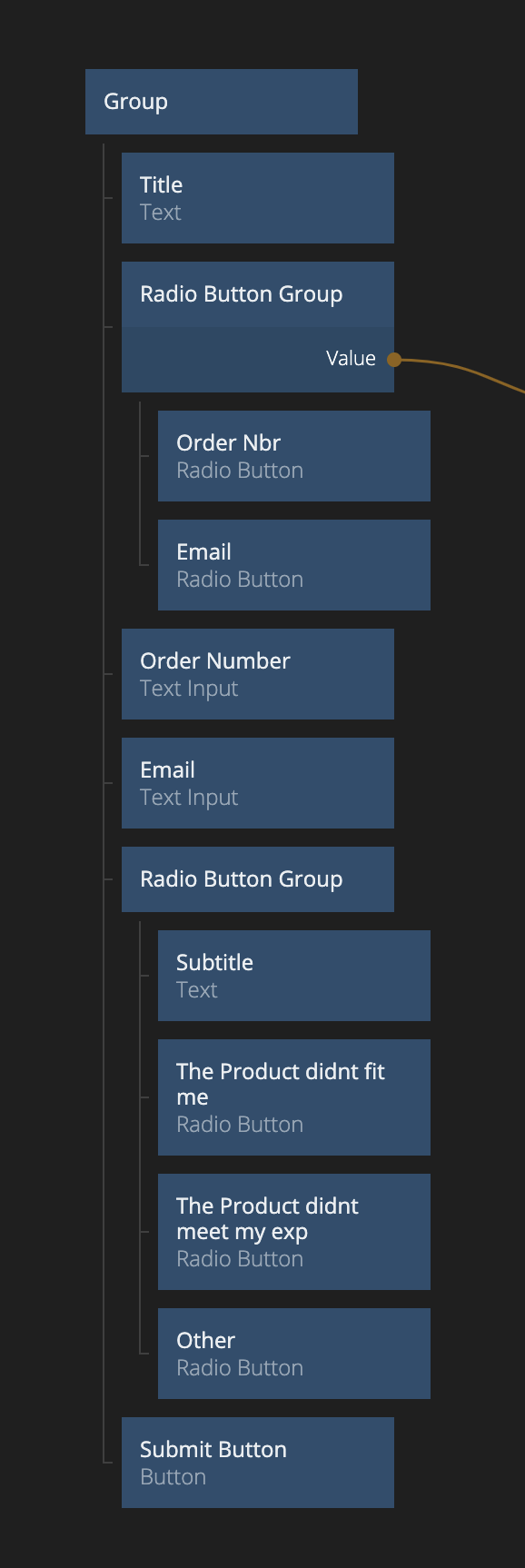Image resolution: width=525 pixels, height=1568 pixels.
Task: Select the Order Number Text Input node
Action: (258, 674)
